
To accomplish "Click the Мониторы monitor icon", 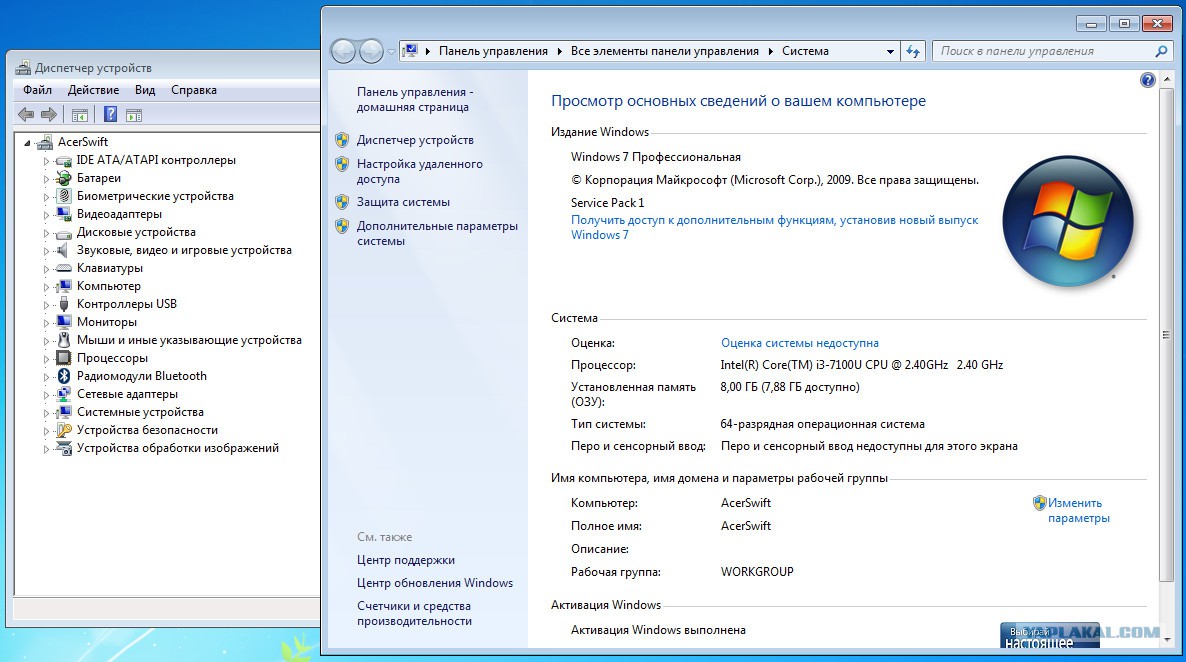I will coord(64,322).
